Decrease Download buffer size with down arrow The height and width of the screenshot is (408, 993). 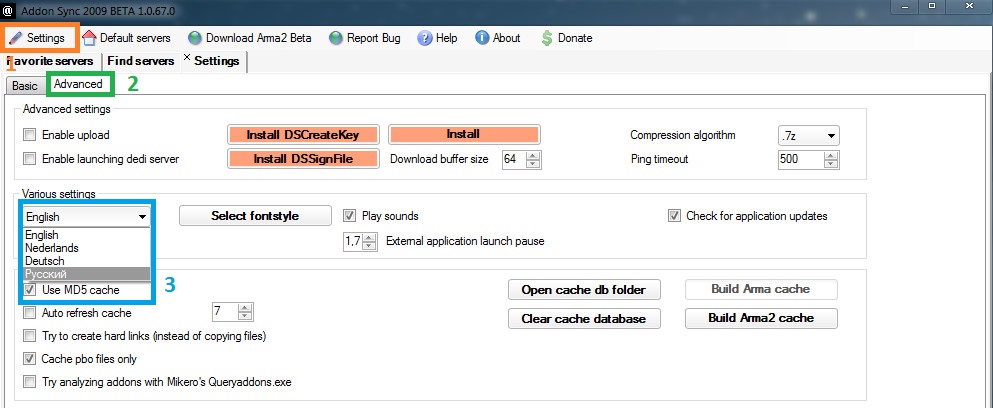click(533, 163)
